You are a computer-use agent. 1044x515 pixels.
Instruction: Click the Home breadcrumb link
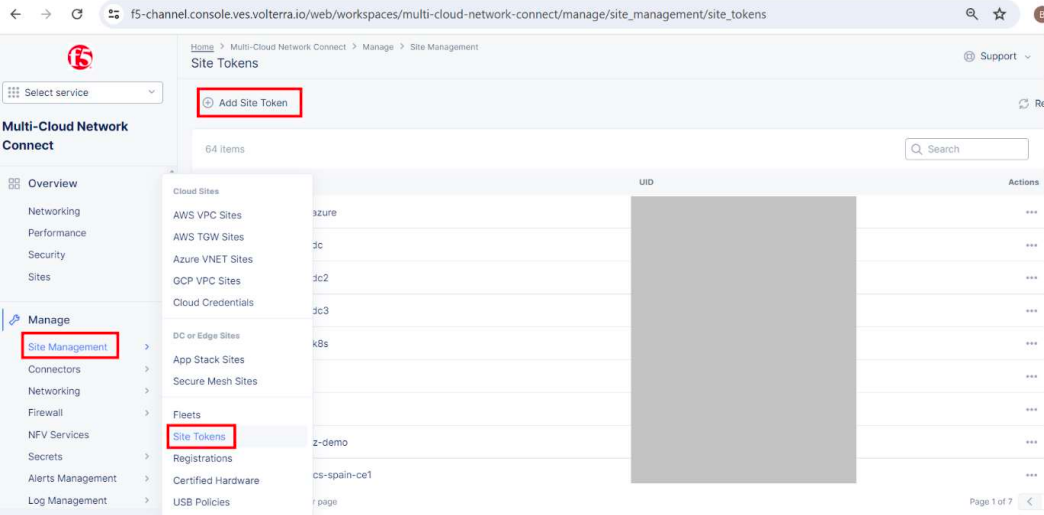(202, 47)
